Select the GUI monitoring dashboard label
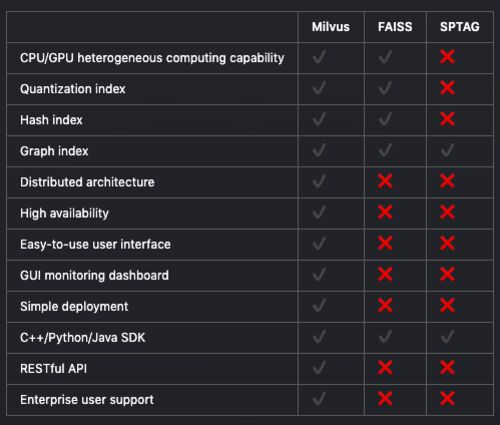 point(94,276)
